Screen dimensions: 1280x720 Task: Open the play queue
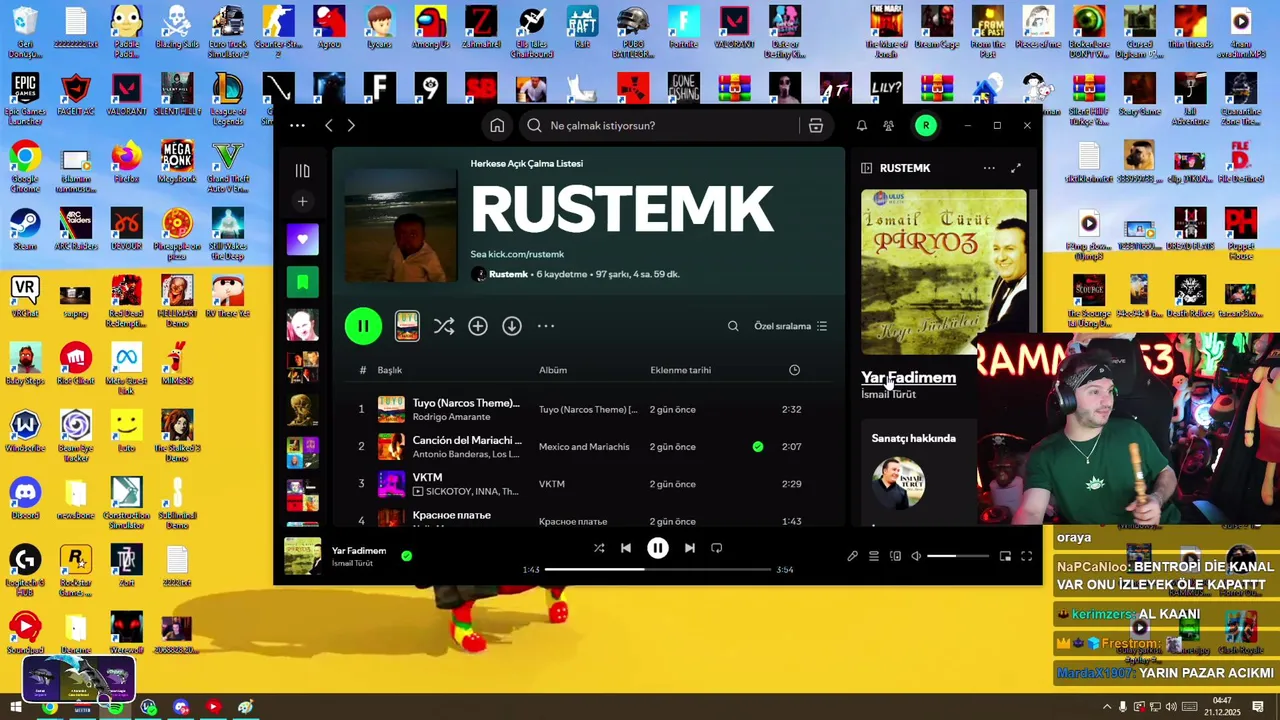(874, 556)
